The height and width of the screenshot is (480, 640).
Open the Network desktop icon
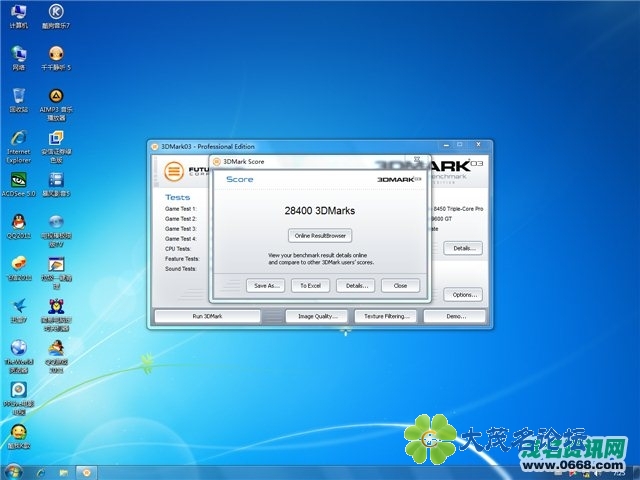[x=18, y=58]
